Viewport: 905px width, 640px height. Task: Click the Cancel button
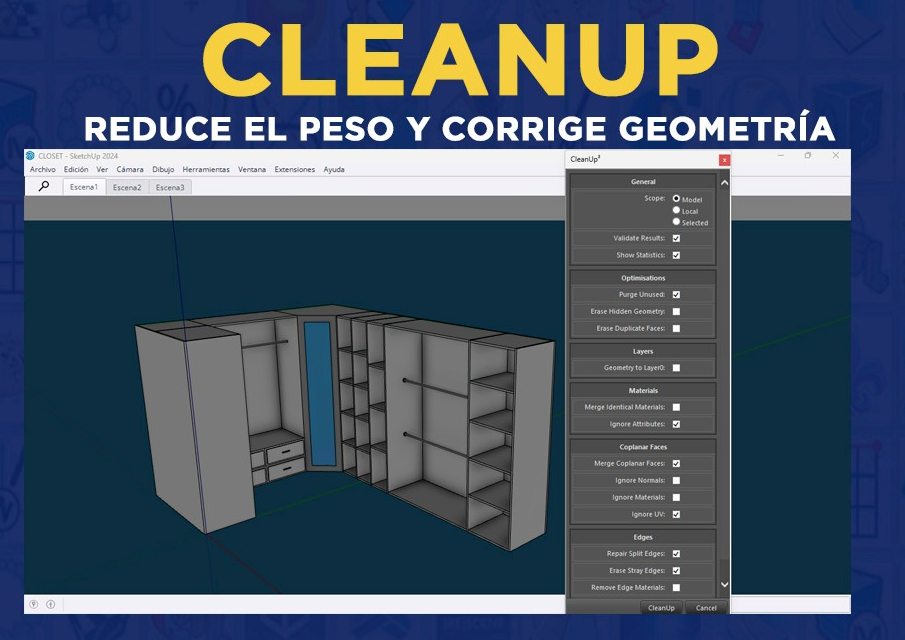tap(706, 608)
